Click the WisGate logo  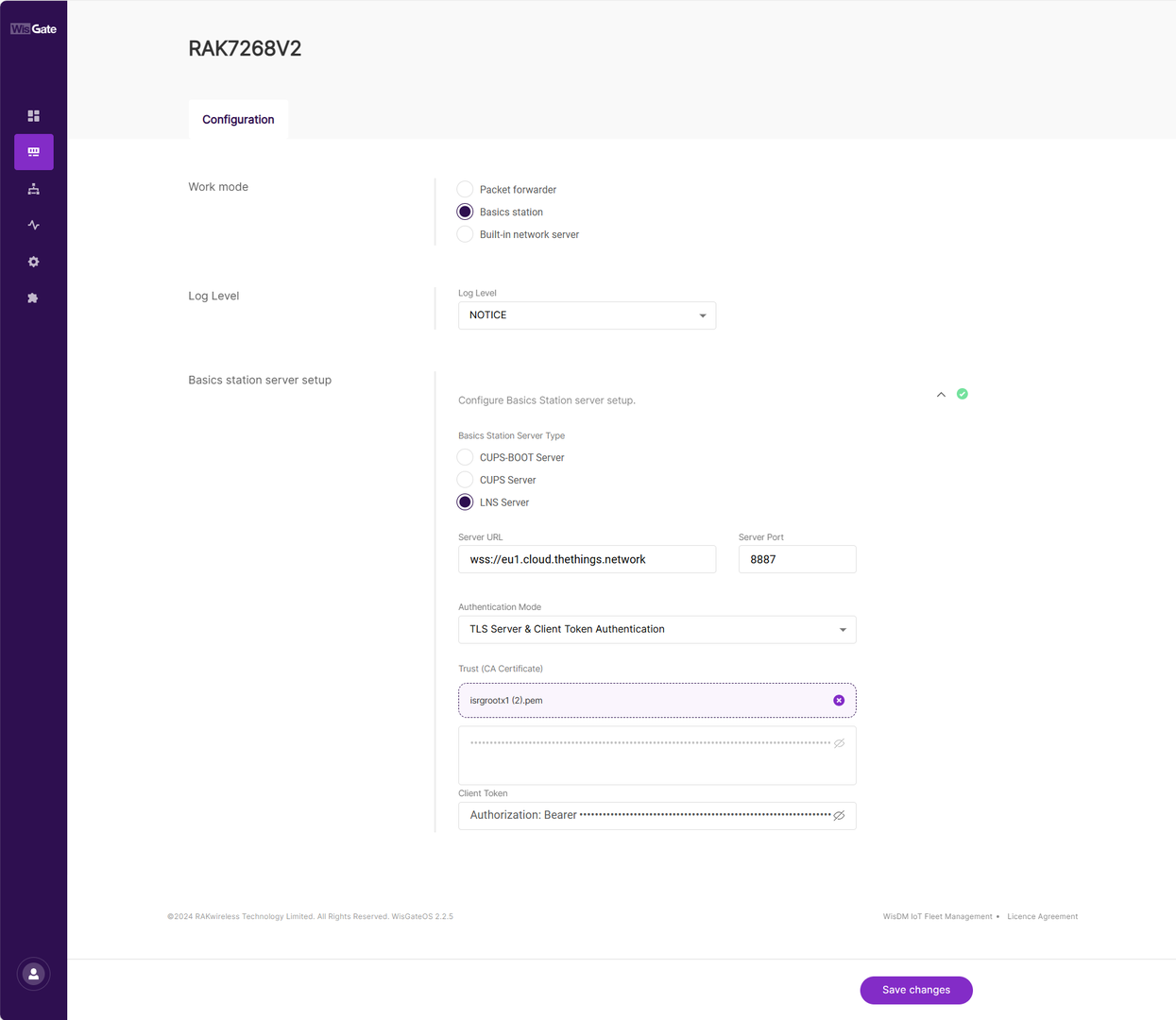[33, 28]
